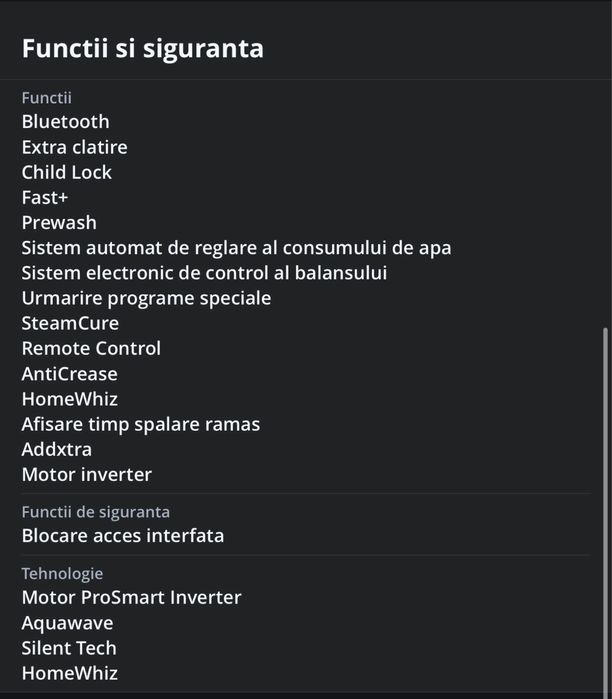
Task: Select the Child Lock entry
Action: click(66, 172)
